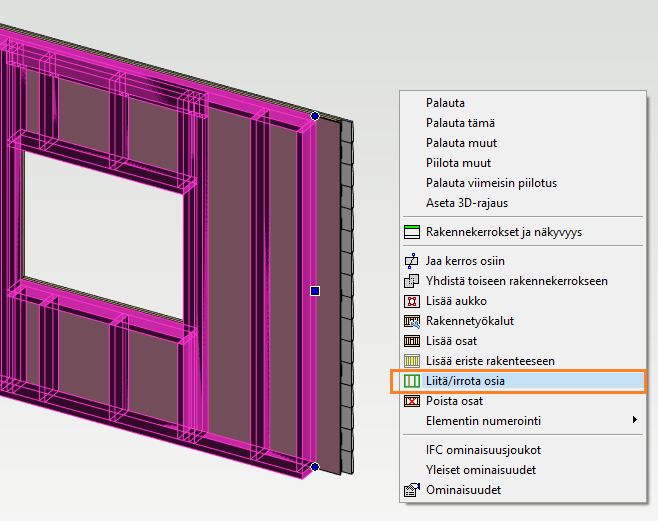Image resolution: width=658 pixels, height=521 pixels.
Task: Open Ominaisuudet from the context menu
Action: 463,490
